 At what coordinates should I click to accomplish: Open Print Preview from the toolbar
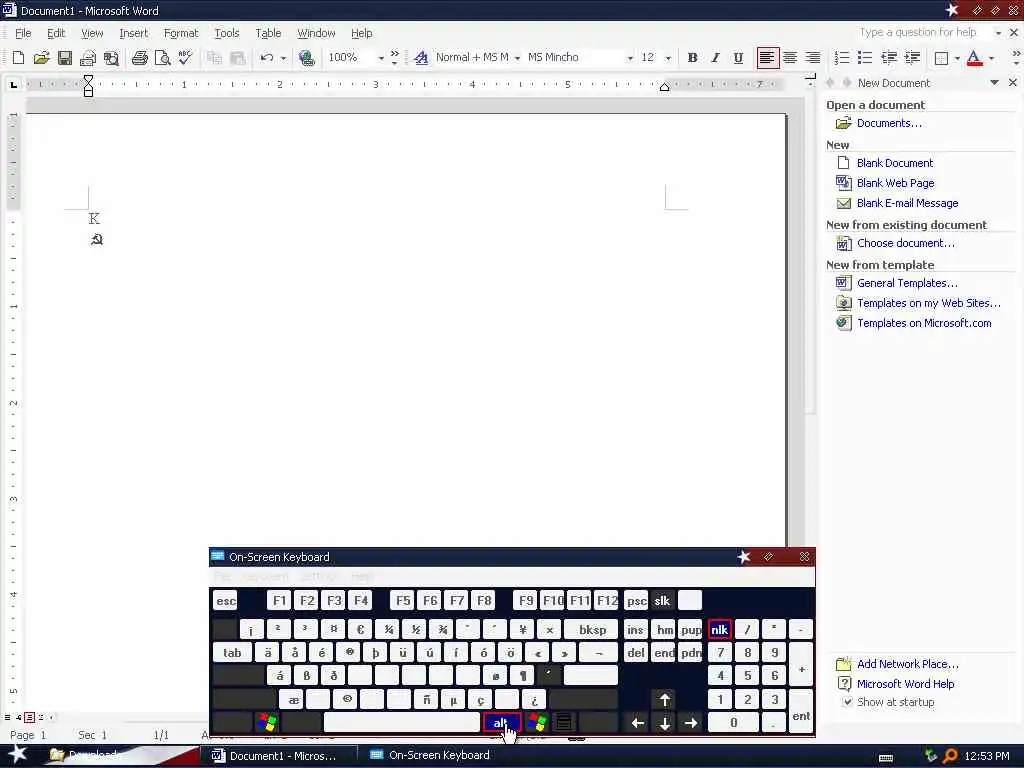163,57
